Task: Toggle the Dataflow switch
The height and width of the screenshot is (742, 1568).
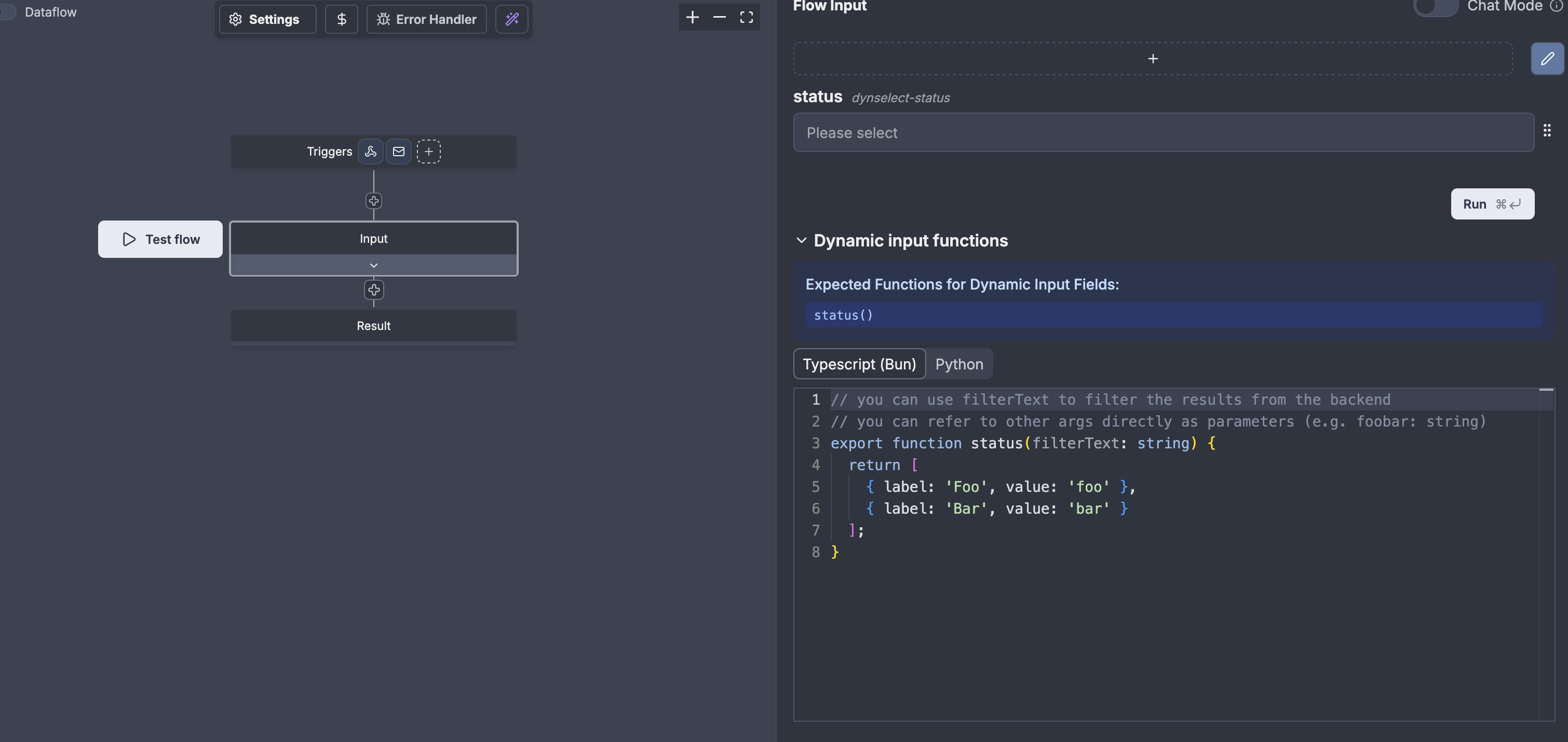Action: 7,12
